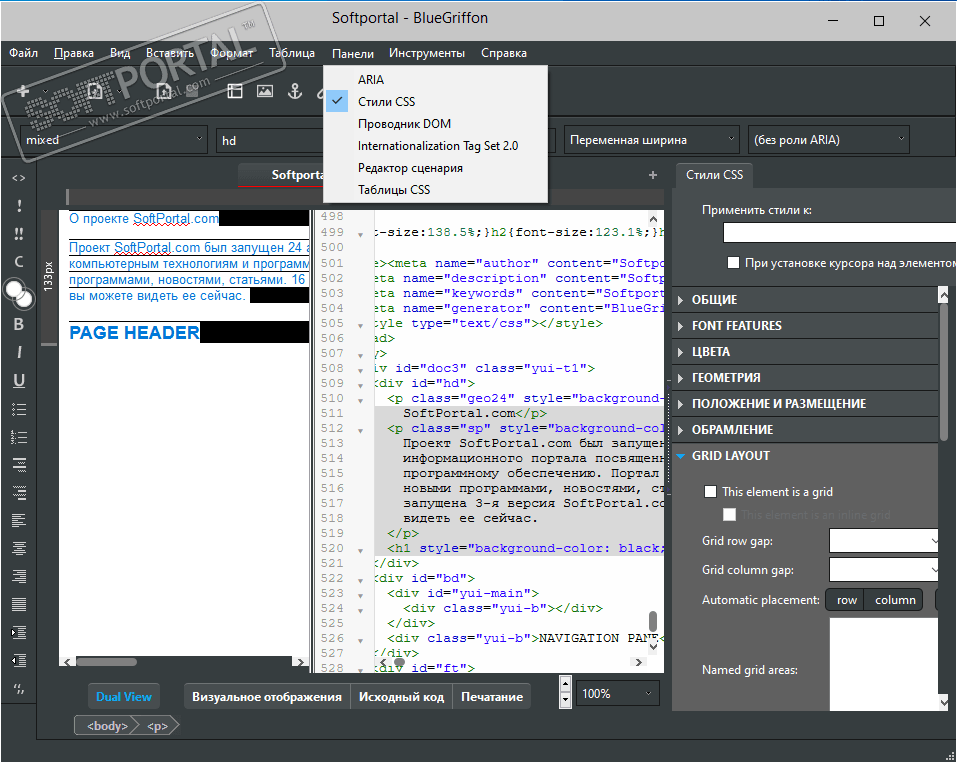Screen dimensions: 957x763
Task: Collapse the GRID LAYOUT section
Action: click(805, 455)
